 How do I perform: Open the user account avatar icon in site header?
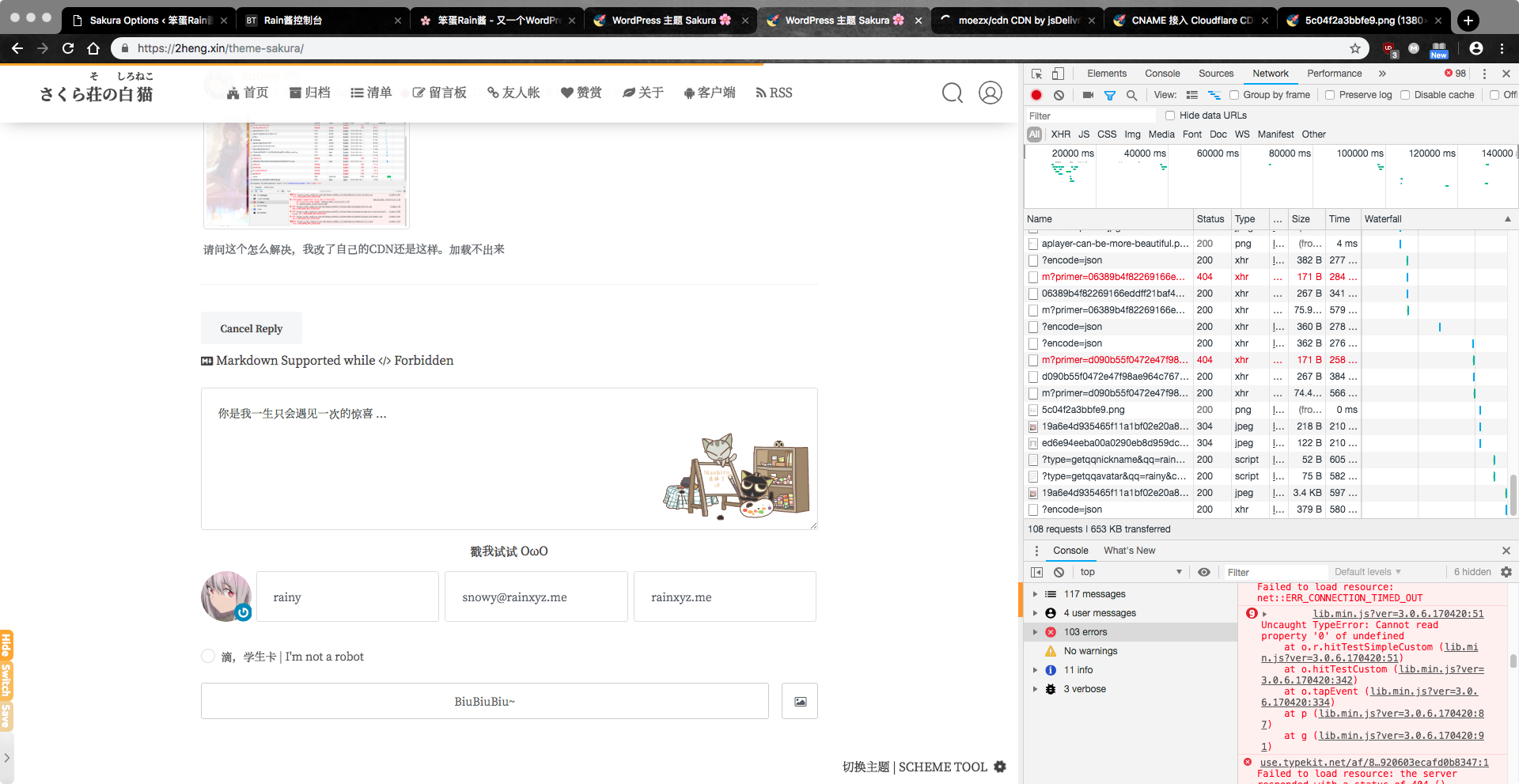pos(991,93)
